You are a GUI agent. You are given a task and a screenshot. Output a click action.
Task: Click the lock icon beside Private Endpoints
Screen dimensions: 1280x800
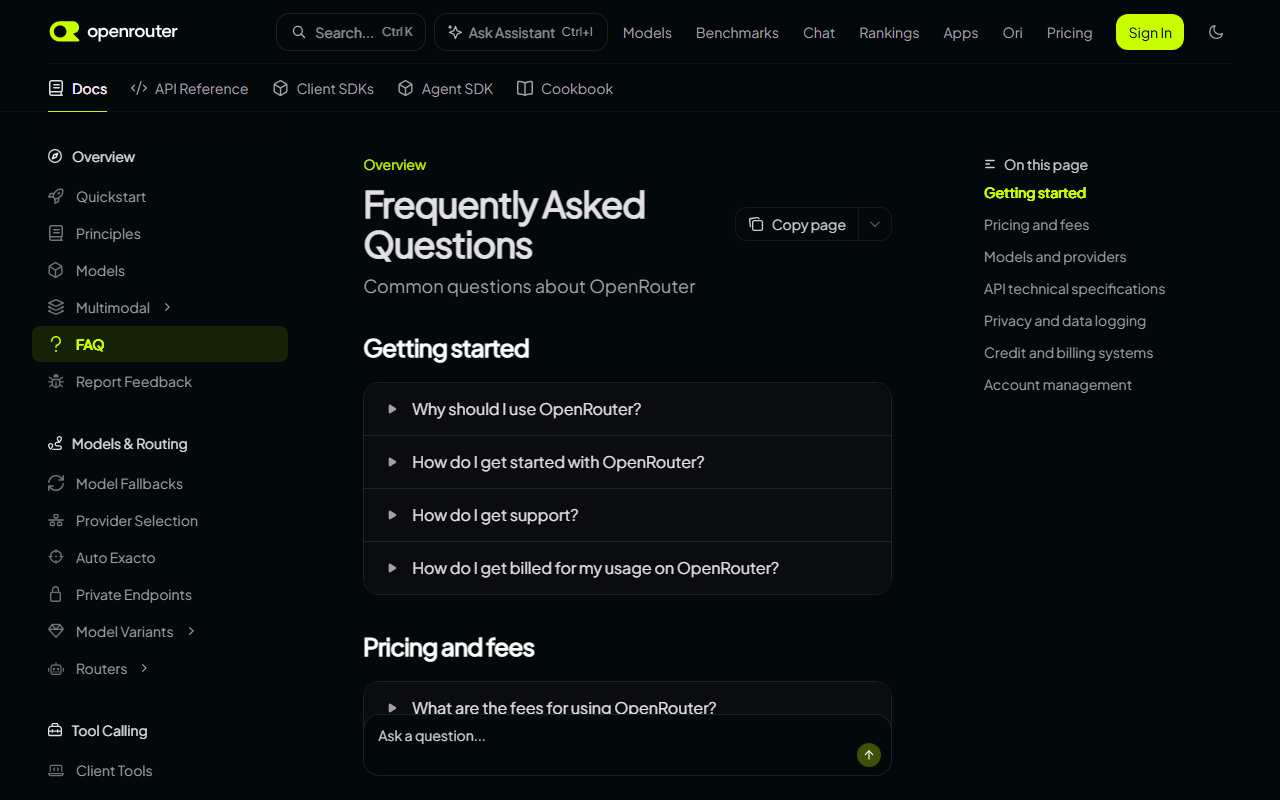(56, 595)
